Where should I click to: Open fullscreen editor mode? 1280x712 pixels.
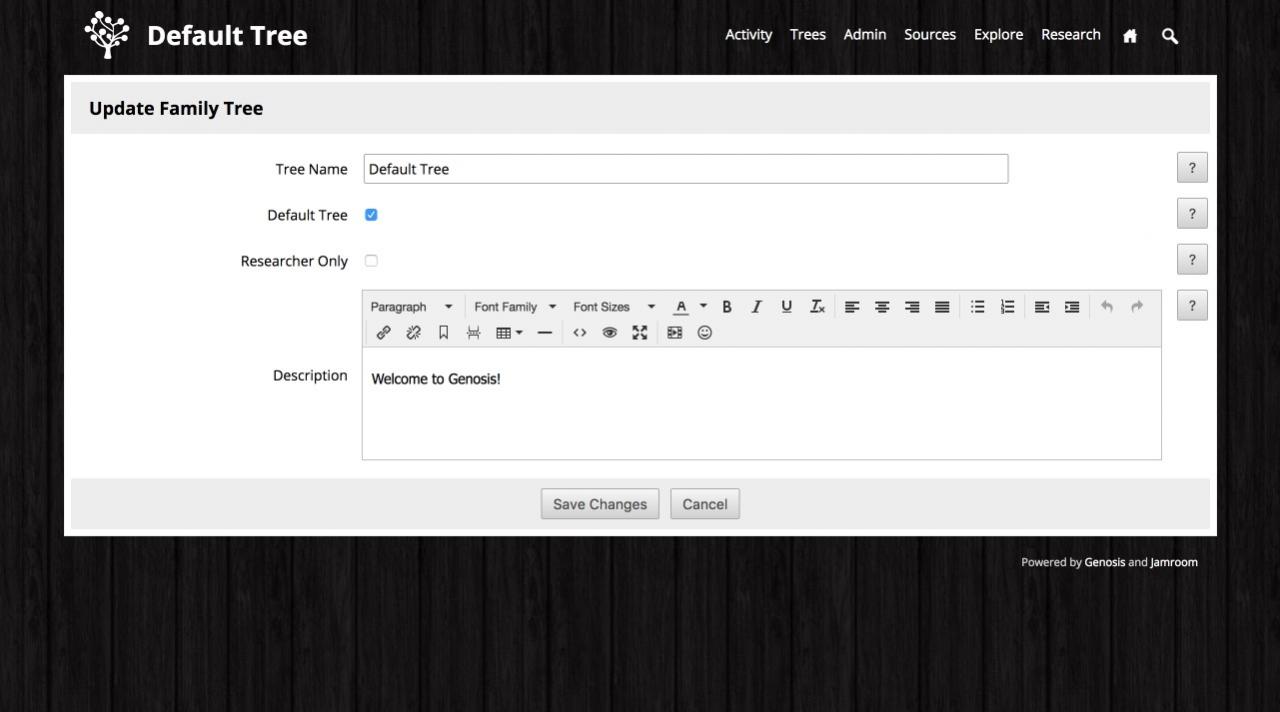(x=640, y=333)
